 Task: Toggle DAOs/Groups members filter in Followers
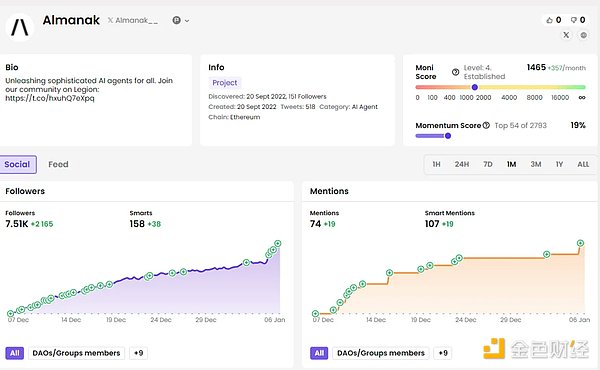coord(77,353)
